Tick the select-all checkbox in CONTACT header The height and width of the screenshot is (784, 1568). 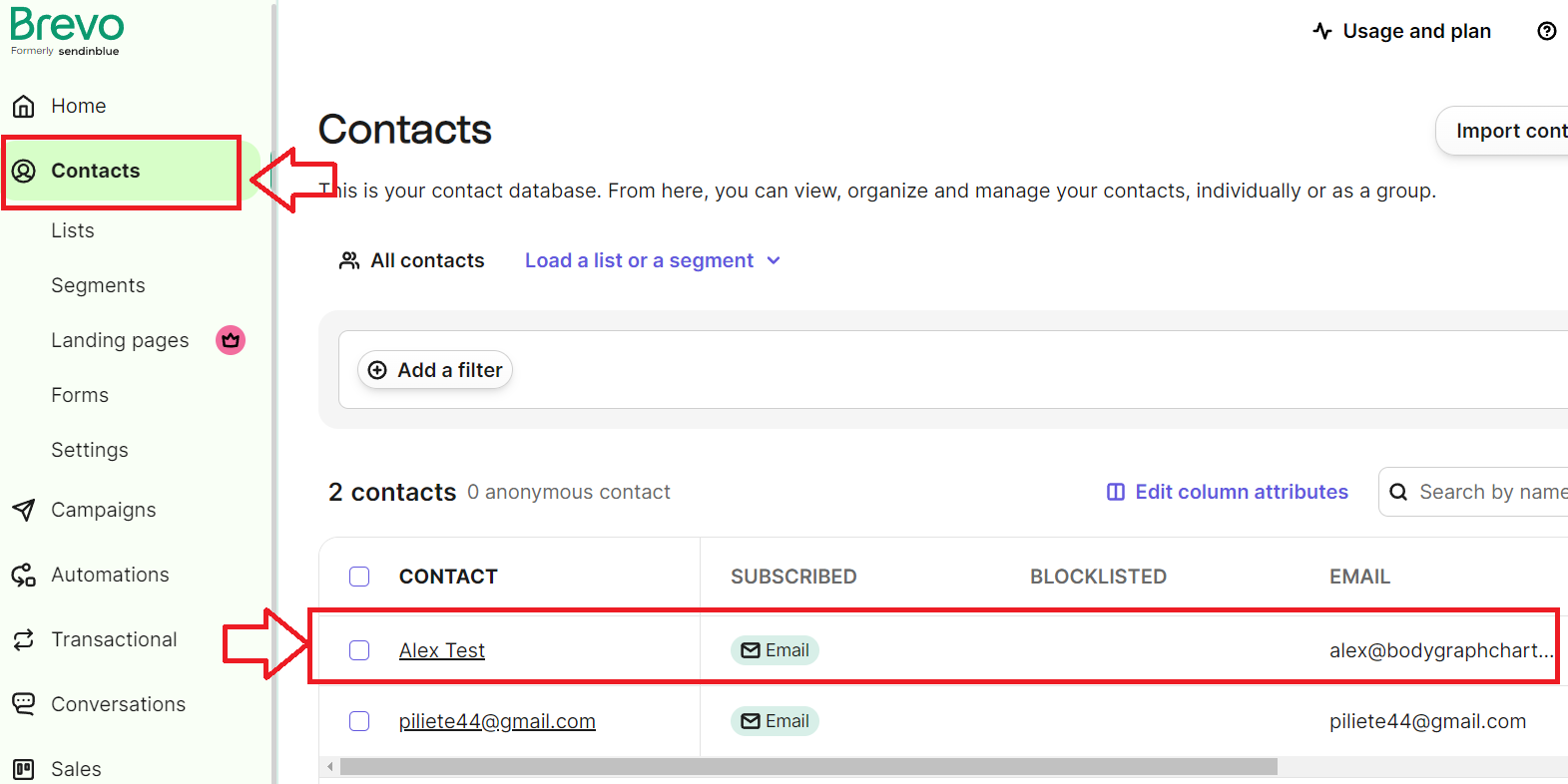(359, 577)
